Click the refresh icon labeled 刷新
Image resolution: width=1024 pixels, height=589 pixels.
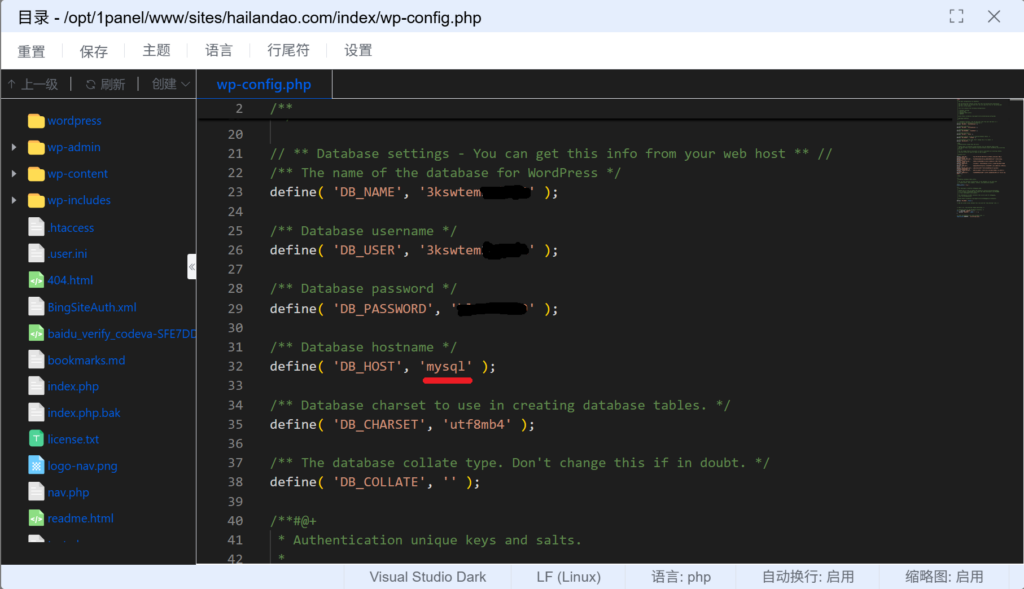[105, 85]
